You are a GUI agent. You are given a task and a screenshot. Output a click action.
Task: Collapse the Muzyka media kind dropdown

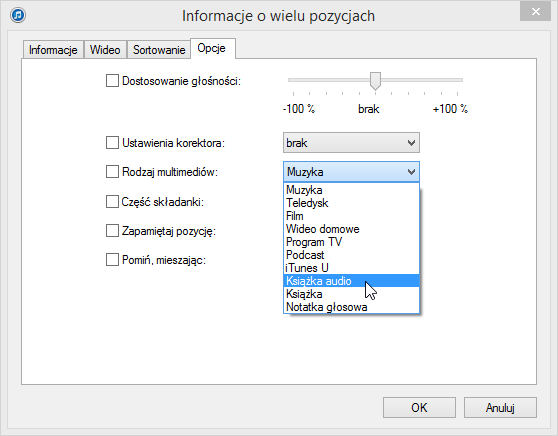click(351, 172)
